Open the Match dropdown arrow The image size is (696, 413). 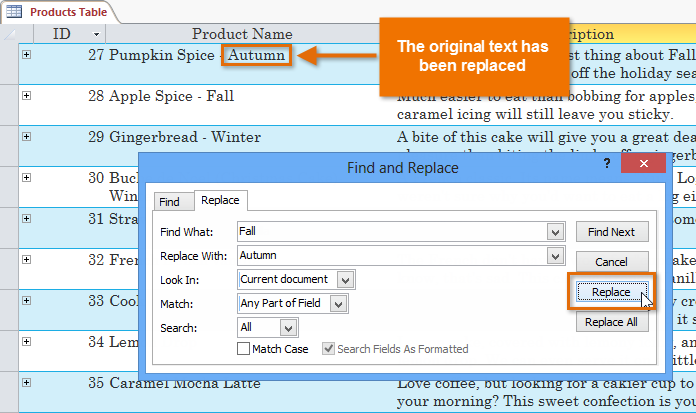pos(338,304)
